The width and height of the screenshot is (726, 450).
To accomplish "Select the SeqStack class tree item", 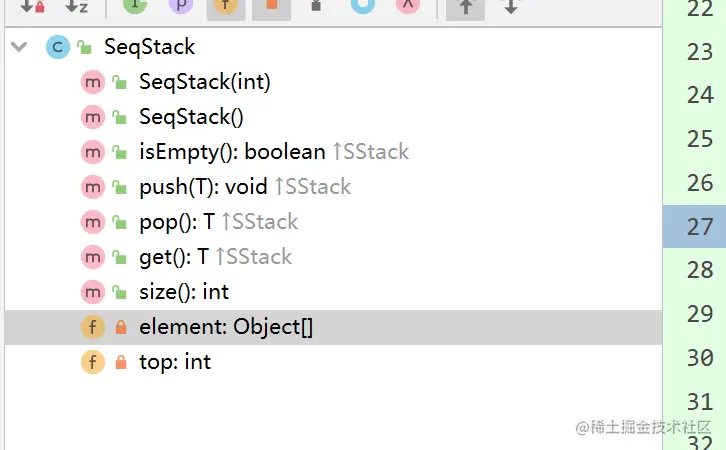I will coord(149,47).
